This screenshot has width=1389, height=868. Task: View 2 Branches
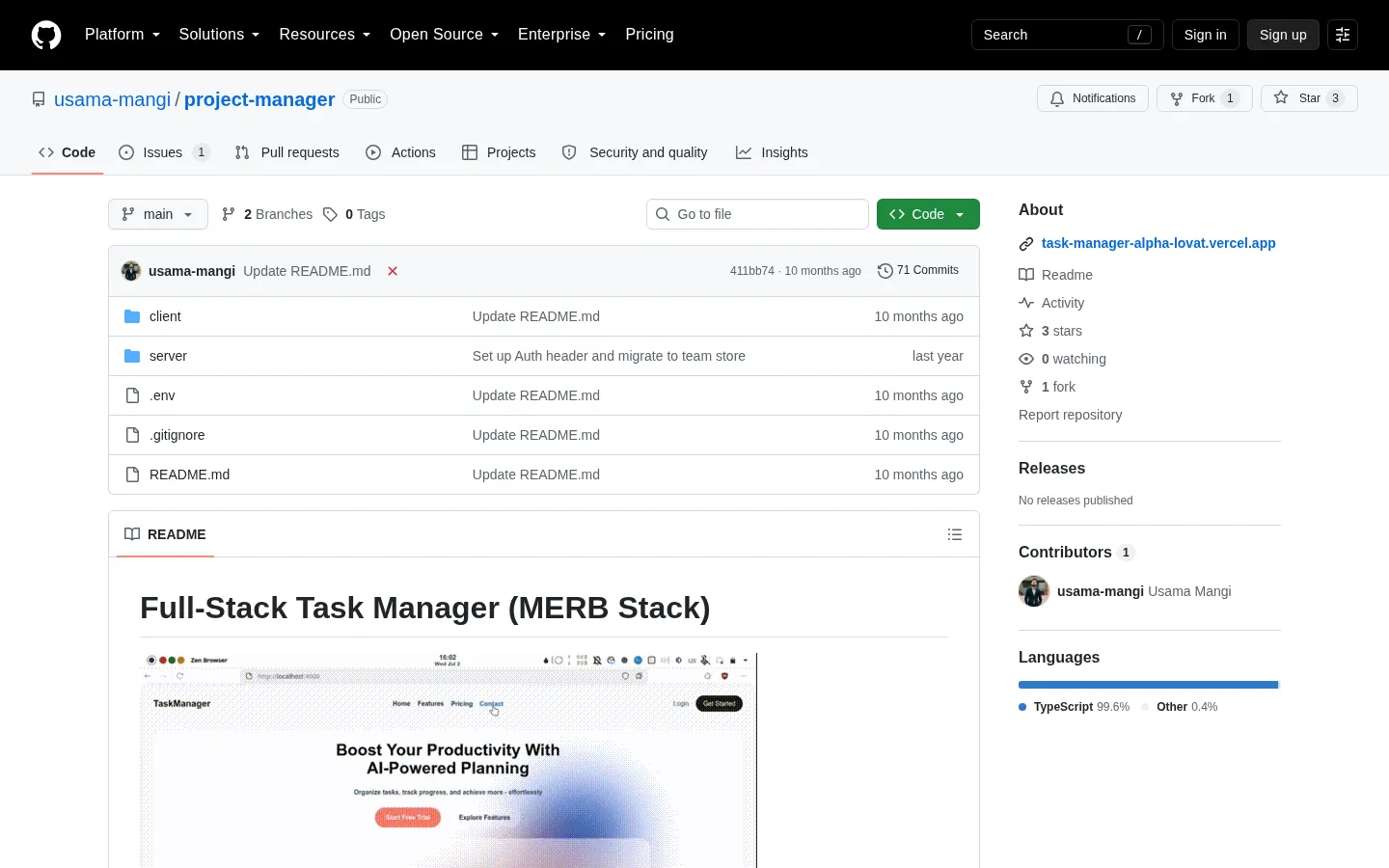coord(267,214)
